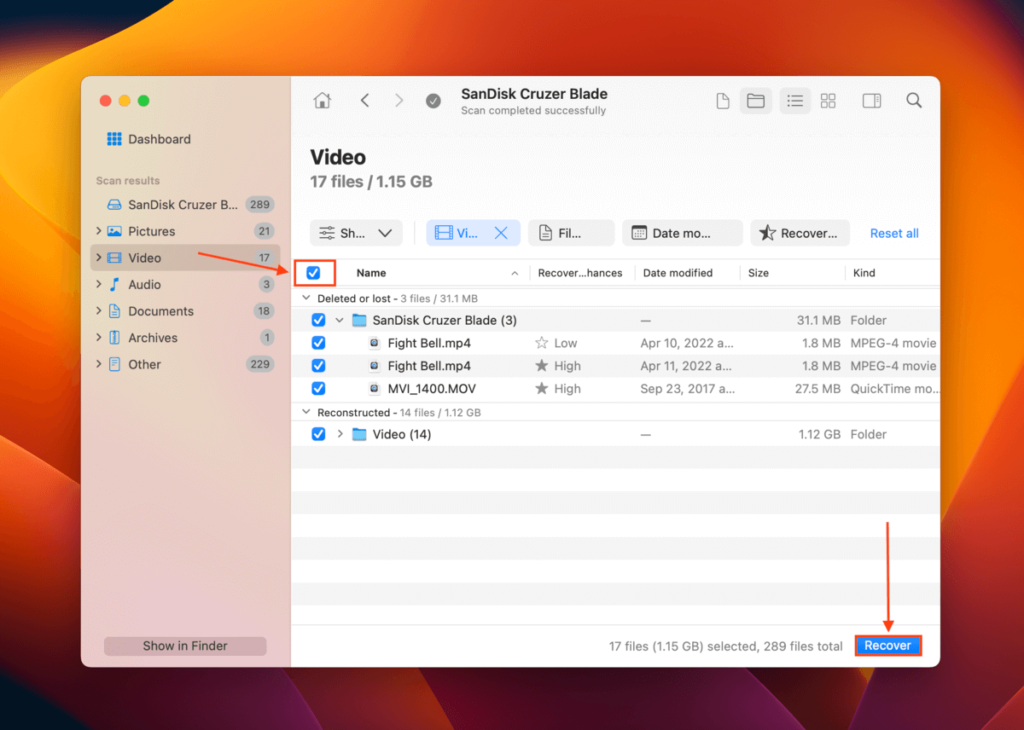This screenshot has height=730, width=1024.
Task: Uncheck MVI_1400.MOV checkbox
Action: 318,389
